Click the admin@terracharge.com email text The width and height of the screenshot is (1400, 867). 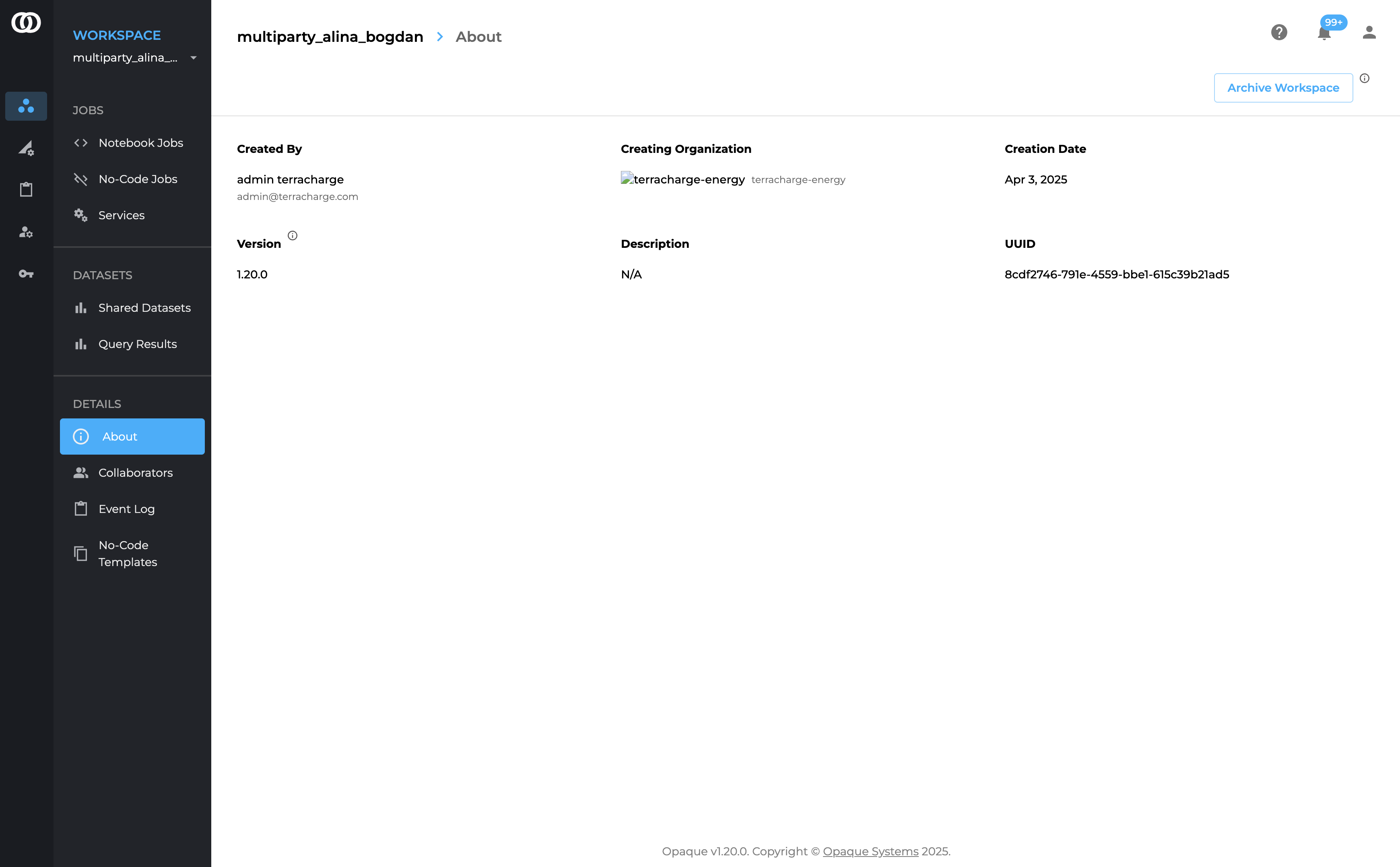coord(297,197)
